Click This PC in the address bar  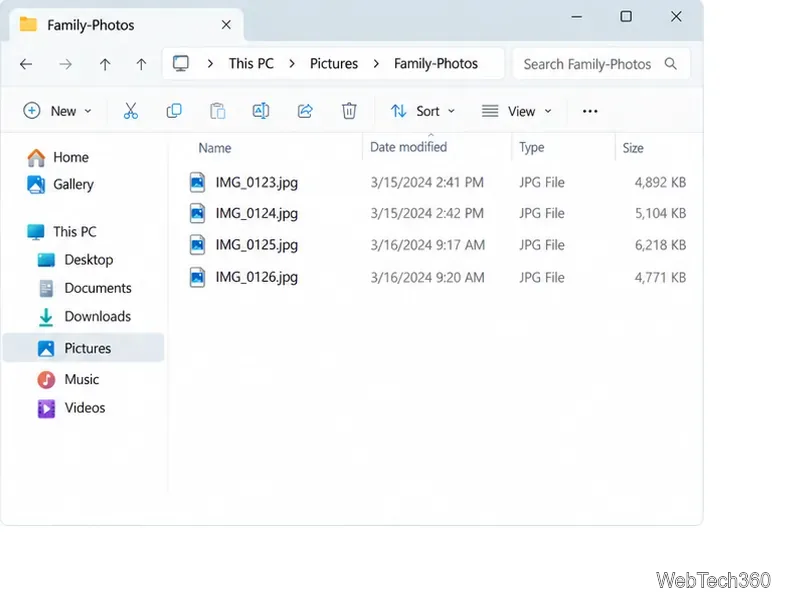click(x=251, y=64)
